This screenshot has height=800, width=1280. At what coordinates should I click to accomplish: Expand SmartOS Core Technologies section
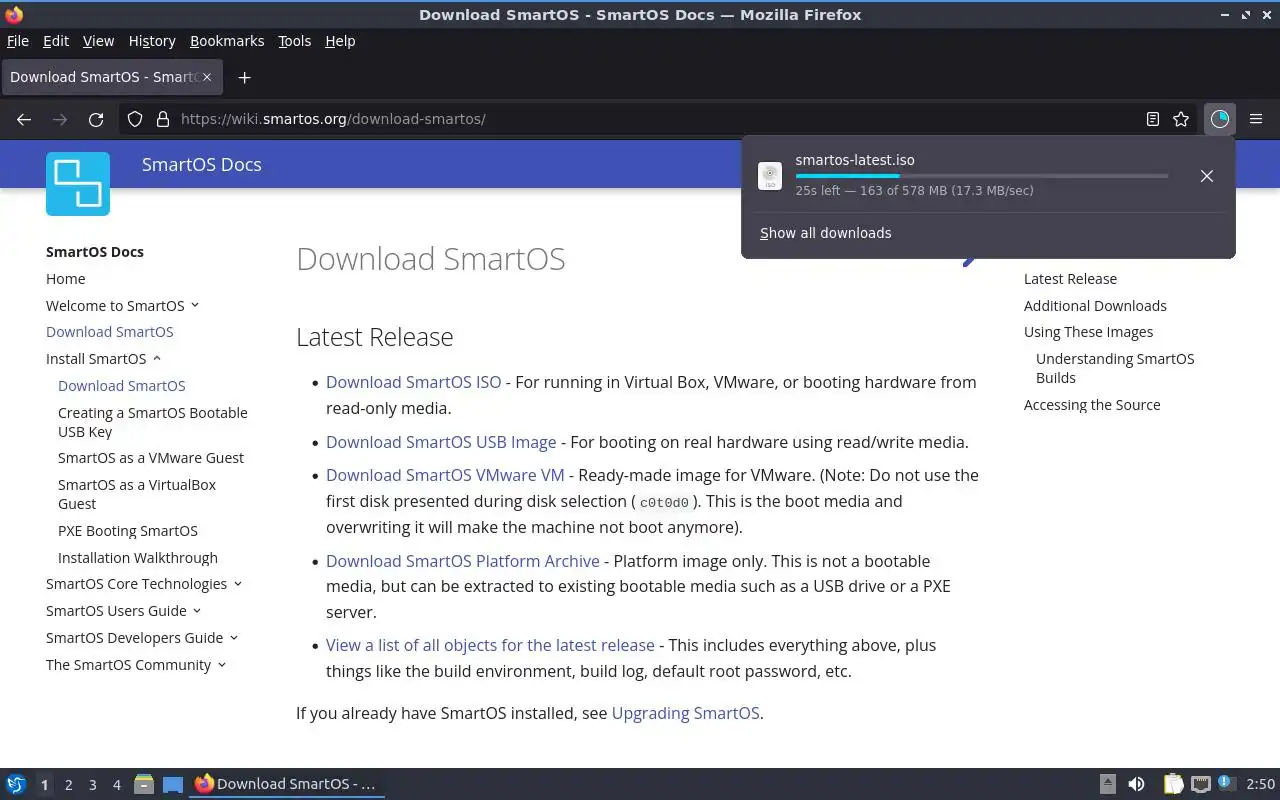(x=237, y=584)
